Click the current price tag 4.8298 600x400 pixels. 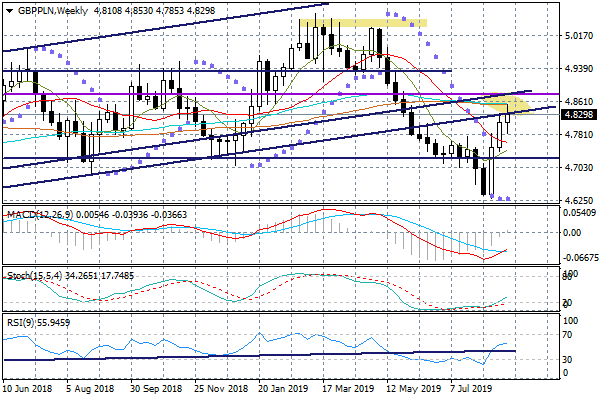[579, 116]
